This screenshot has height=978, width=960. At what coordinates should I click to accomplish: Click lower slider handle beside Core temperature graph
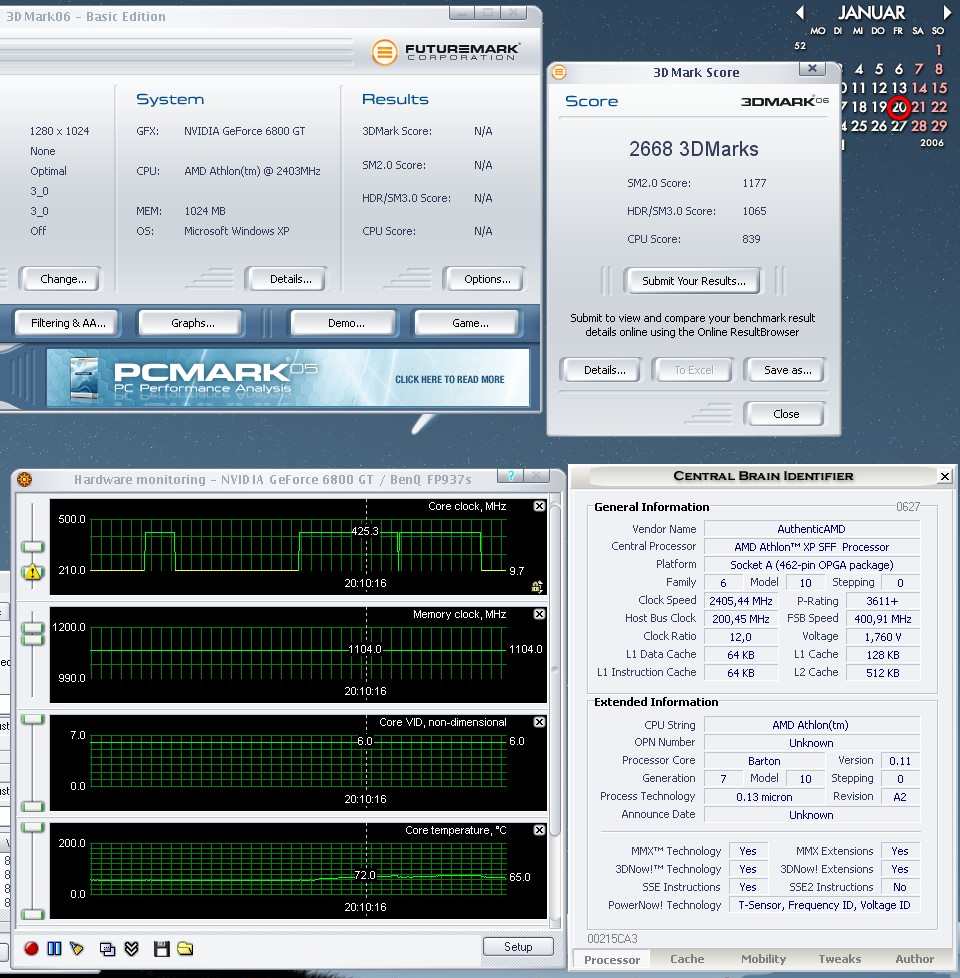pos(32,914)
